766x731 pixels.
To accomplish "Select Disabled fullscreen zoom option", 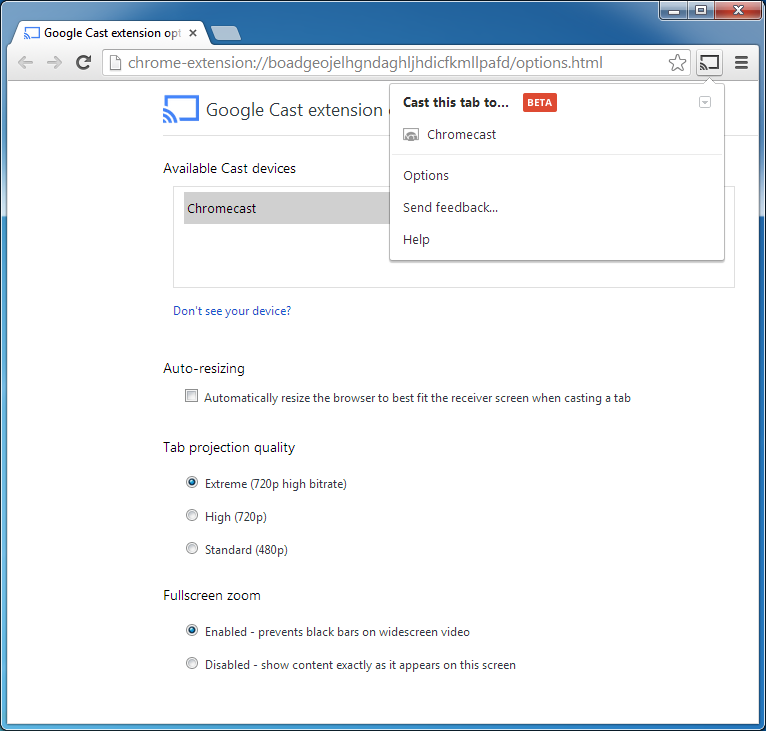I will click(192, 663).
